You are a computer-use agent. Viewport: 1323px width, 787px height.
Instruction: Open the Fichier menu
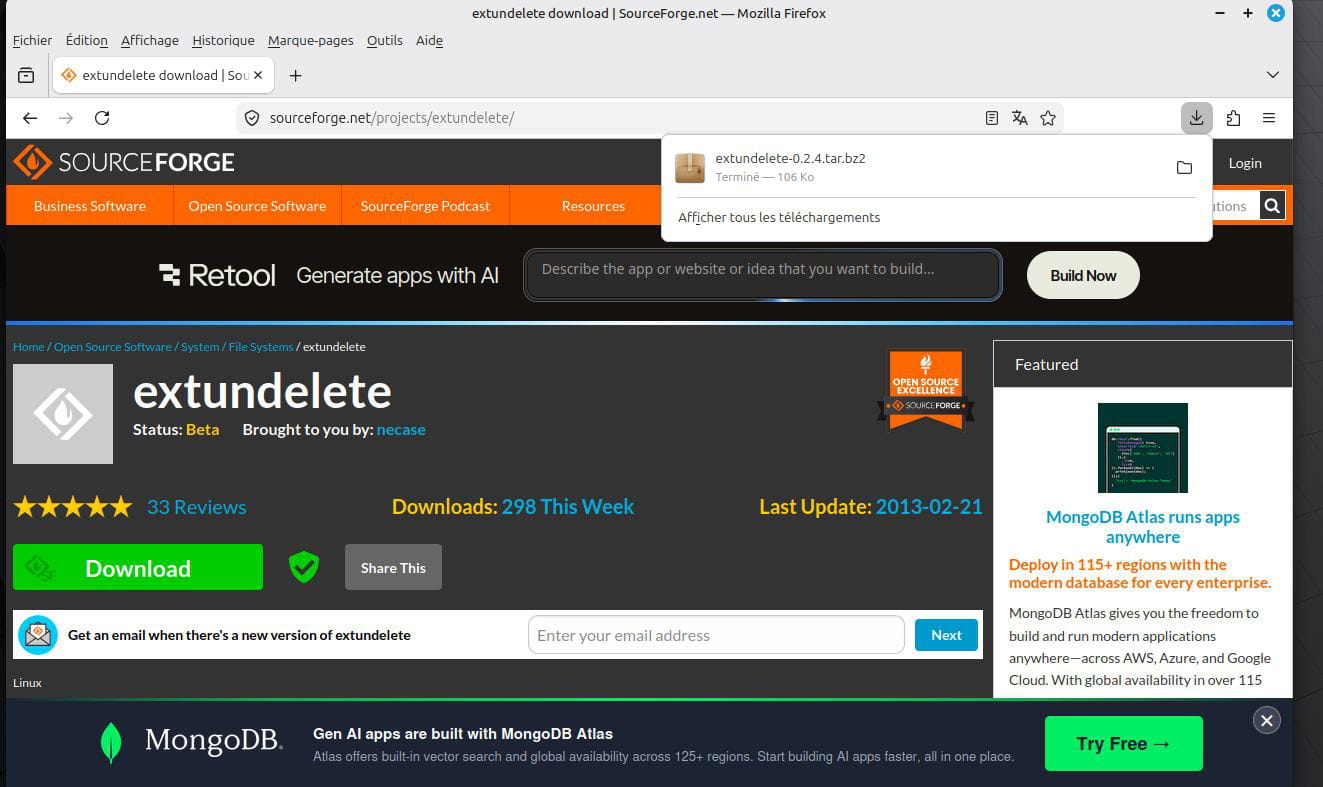[32, 40]
